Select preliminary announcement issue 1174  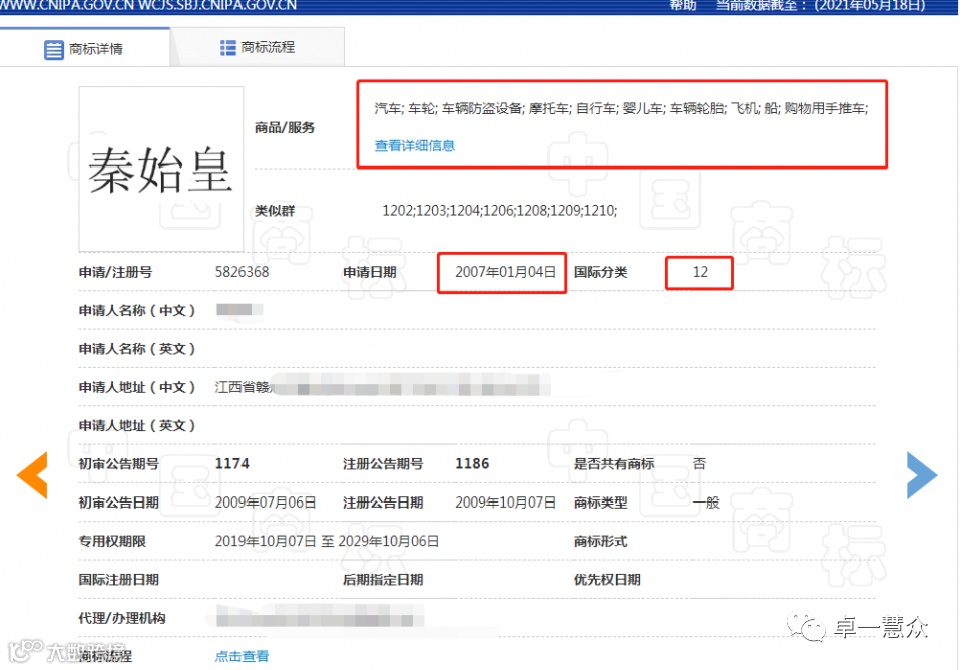[x=232, y=464]
